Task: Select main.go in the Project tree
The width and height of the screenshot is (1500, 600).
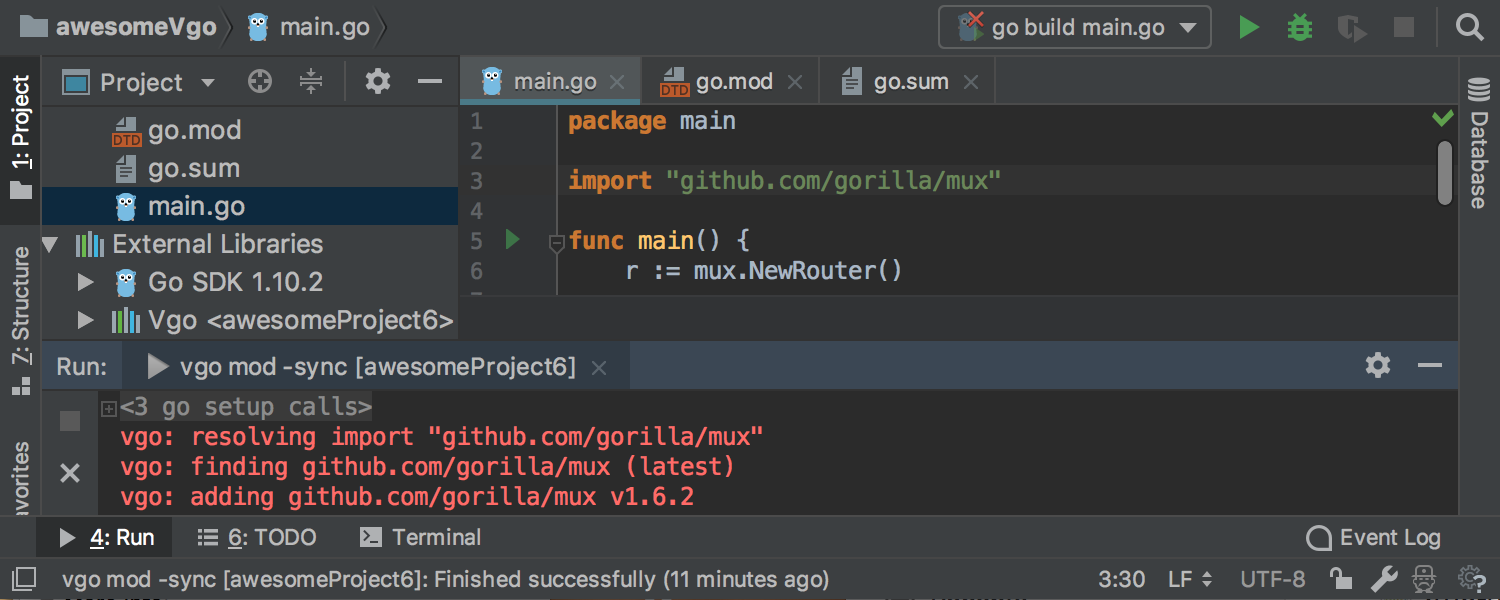Action: [250, 206]
